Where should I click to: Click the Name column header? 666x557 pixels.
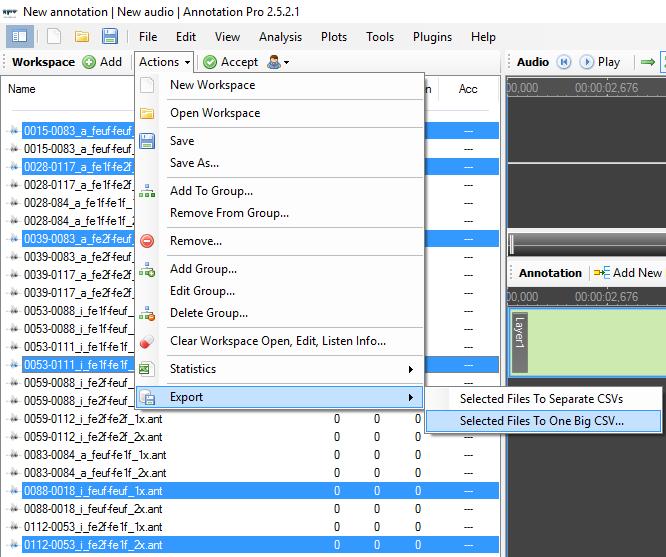coord(22,89)
